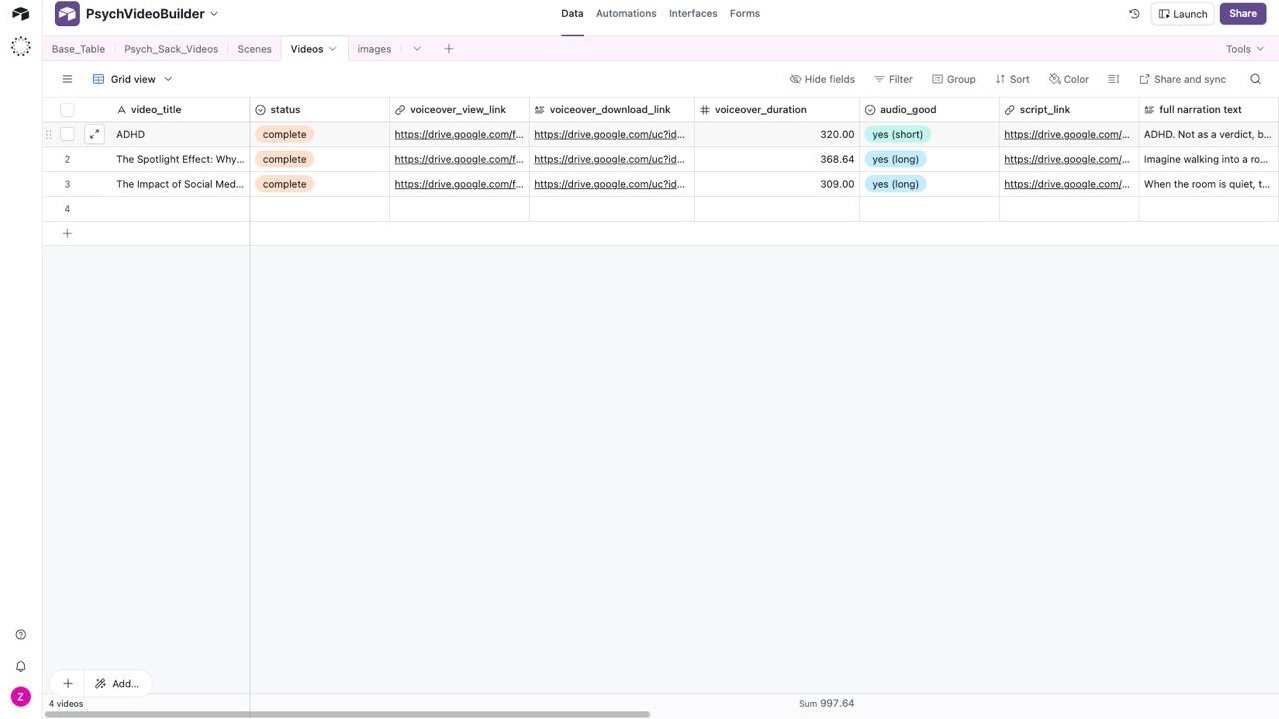Check the ADHD row checkbox
This screenshot has width=1279, height=719.
click(67, 134)
